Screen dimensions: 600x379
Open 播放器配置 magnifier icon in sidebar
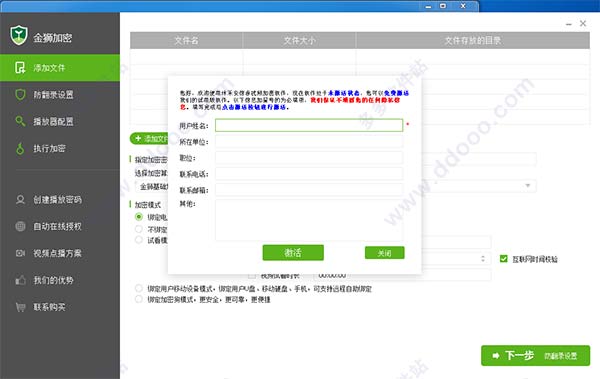click(20, 121)
